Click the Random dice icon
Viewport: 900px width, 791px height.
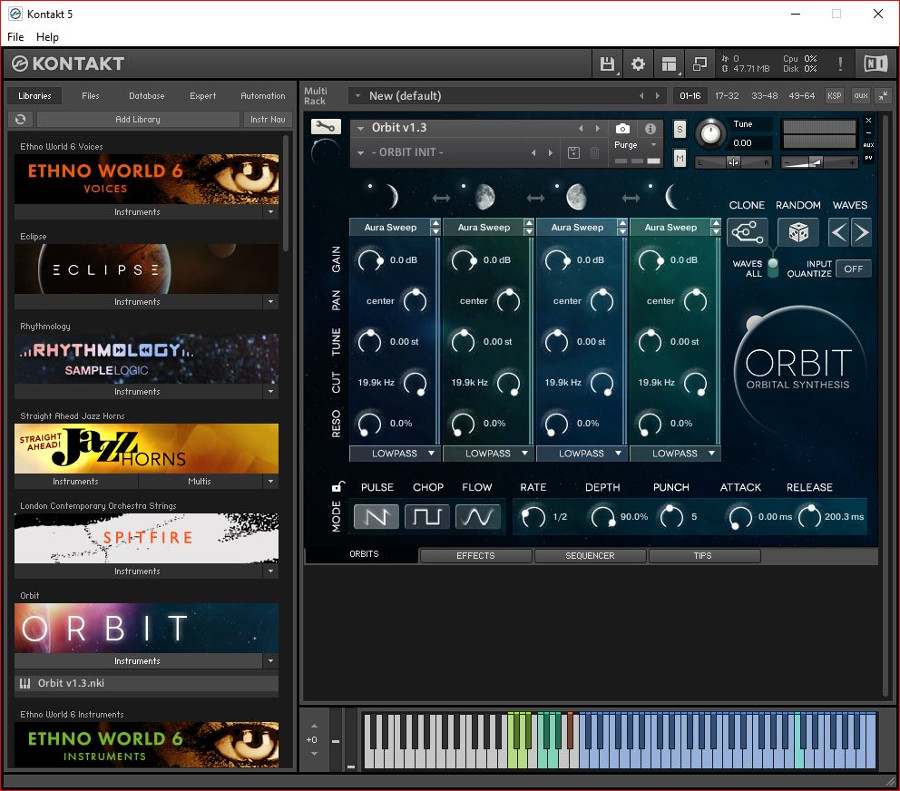(x=798, y=232)
